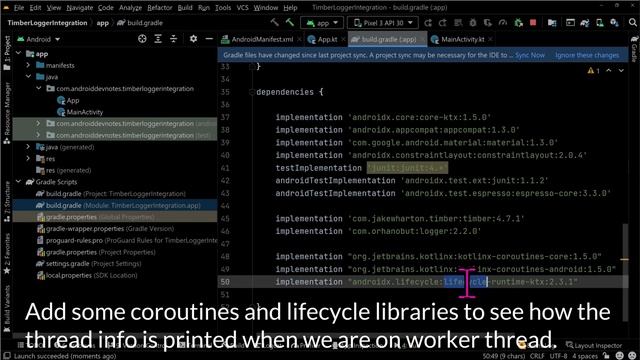Click the Sync Now link
This screenshot has height=360, width=640.
[x=530, y=55]
